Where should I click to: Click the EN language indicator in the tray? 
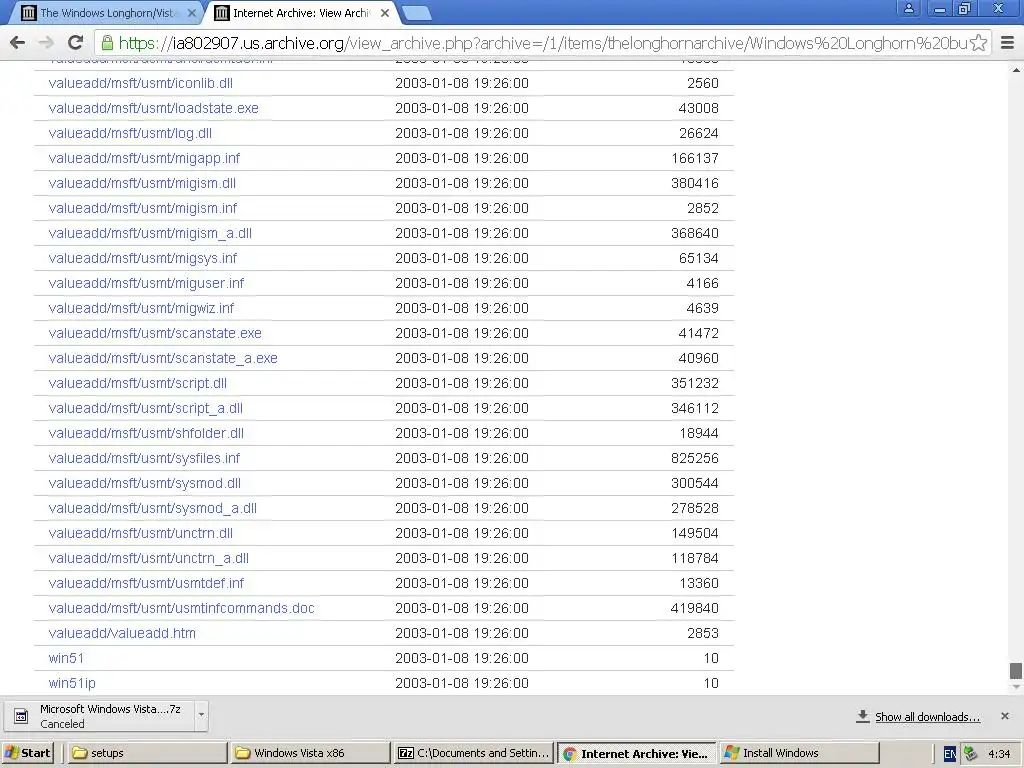click(x=950, y=754)
